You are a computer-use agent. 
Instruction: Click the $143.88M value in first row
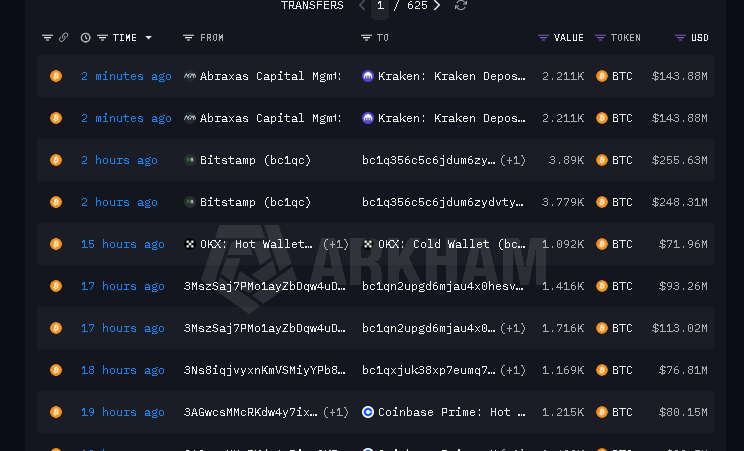pyautogui.click(x=679, y=76)
